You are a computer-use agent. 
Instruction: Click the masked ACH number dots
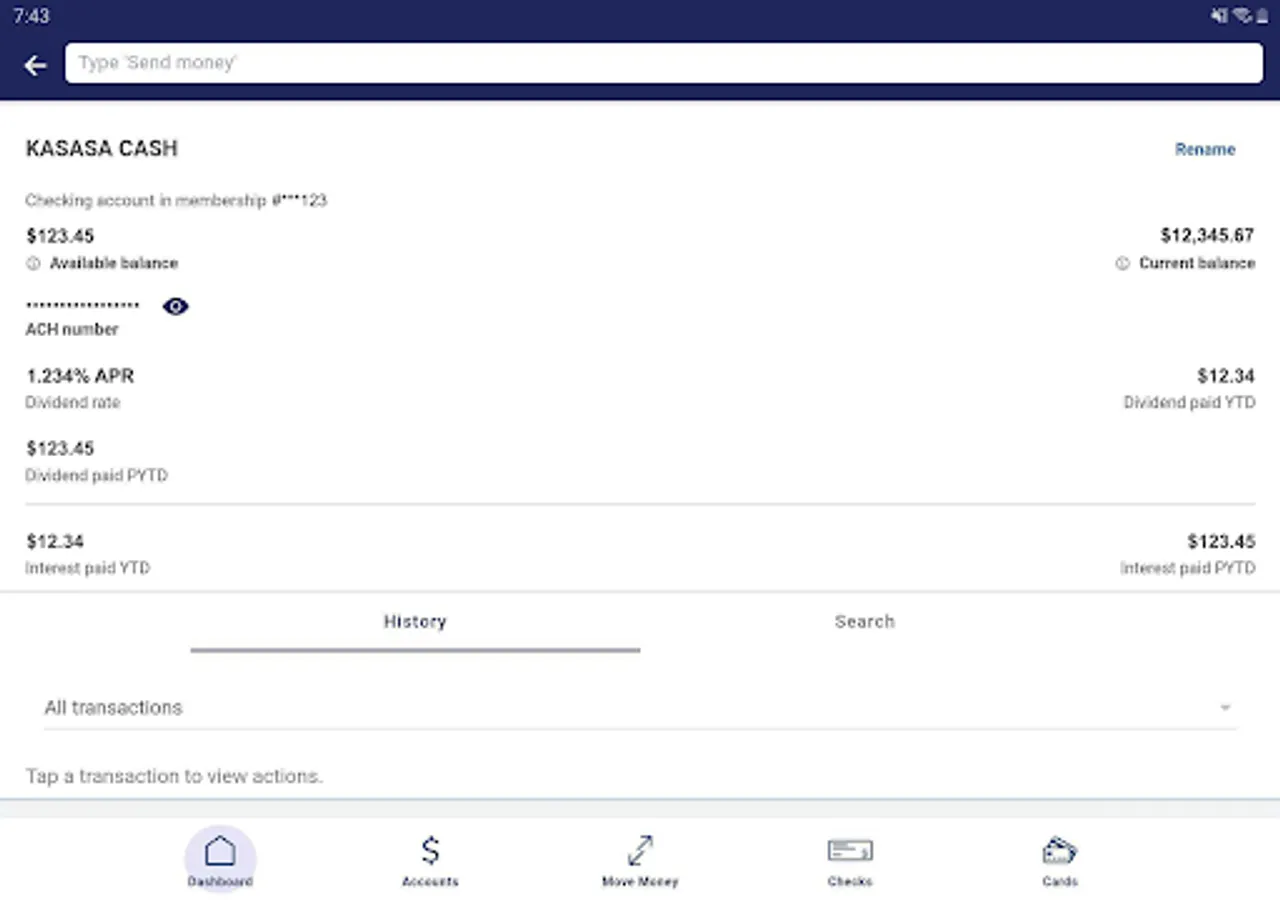point(82,305)
